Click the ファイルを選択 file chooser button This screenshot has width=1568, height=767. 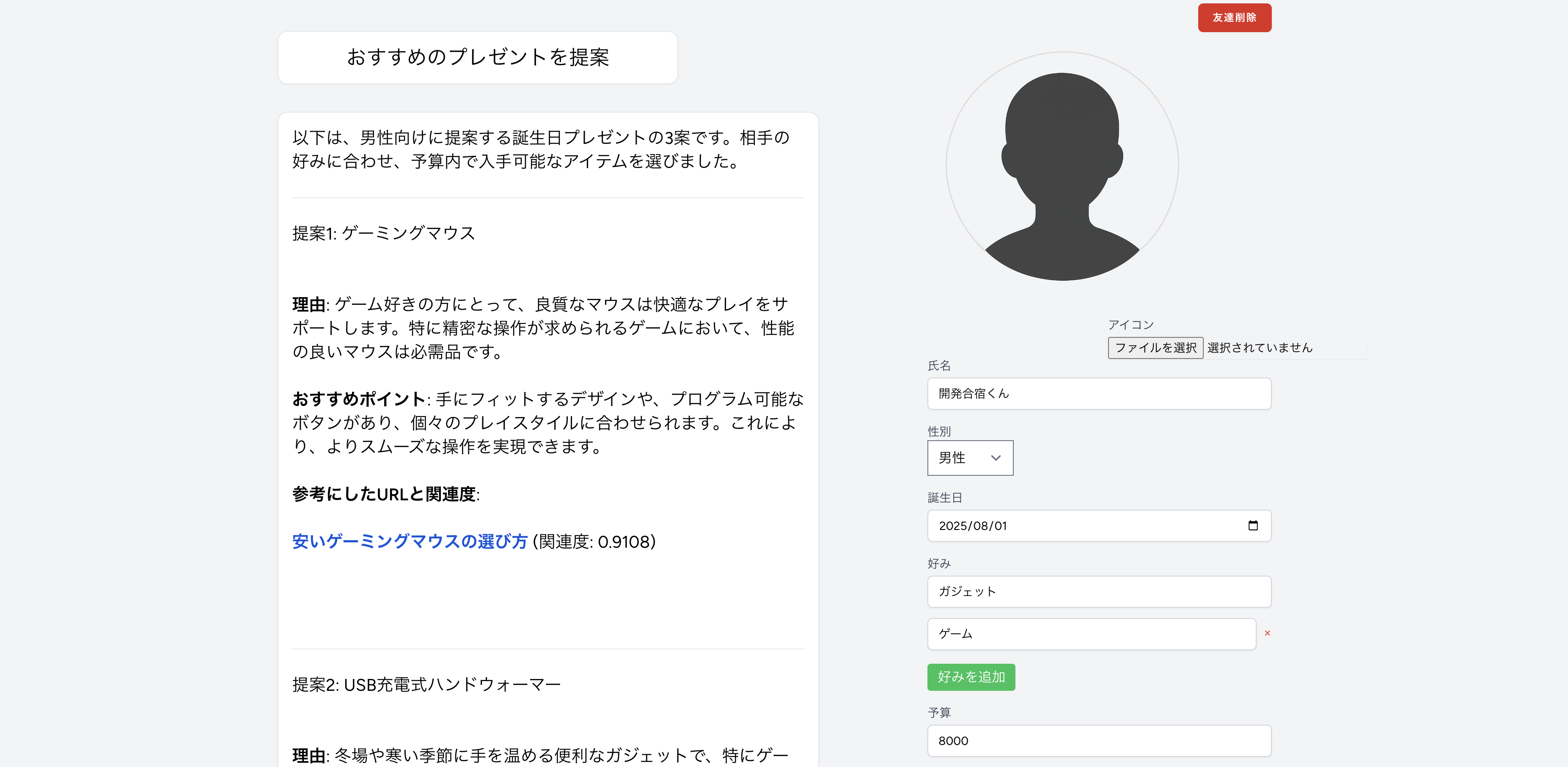[x=1155, y=348]
